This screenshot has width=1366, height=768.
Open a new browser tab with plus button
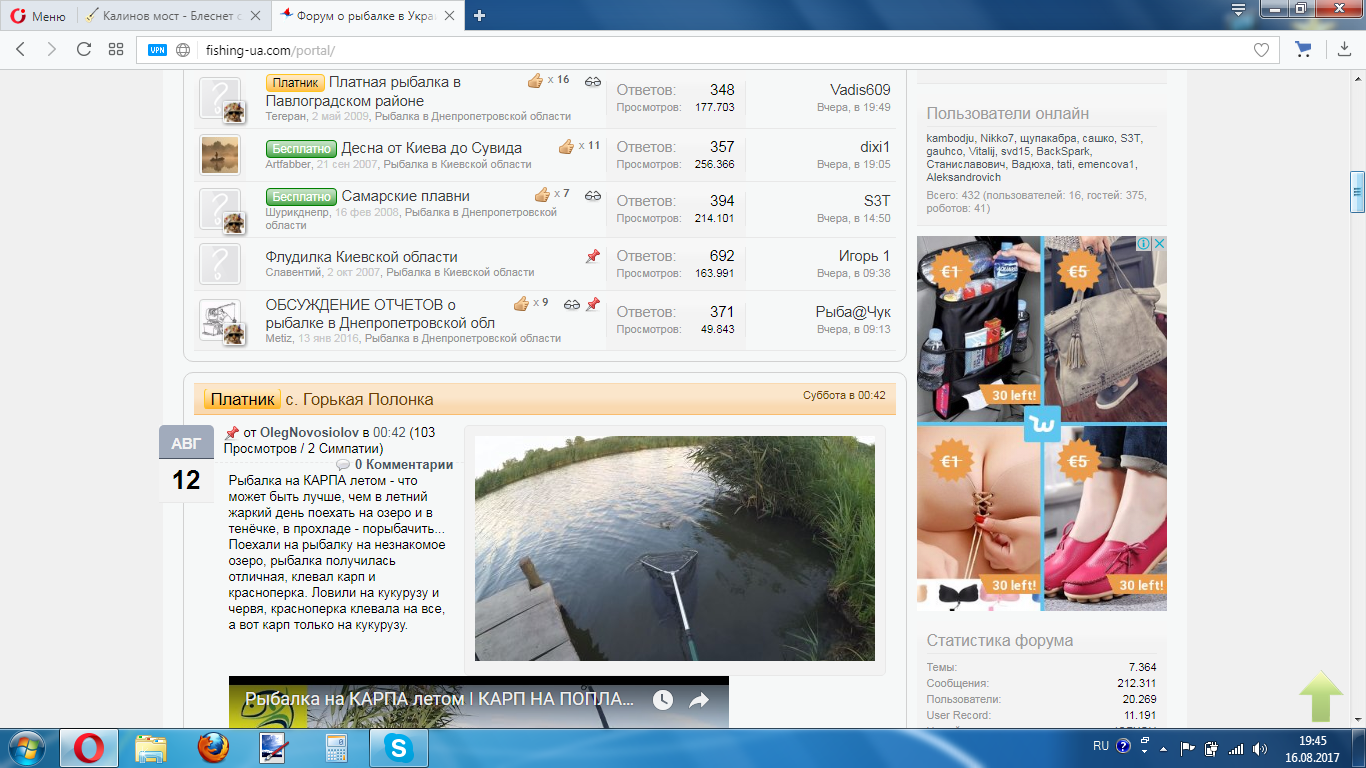point(480,15)
